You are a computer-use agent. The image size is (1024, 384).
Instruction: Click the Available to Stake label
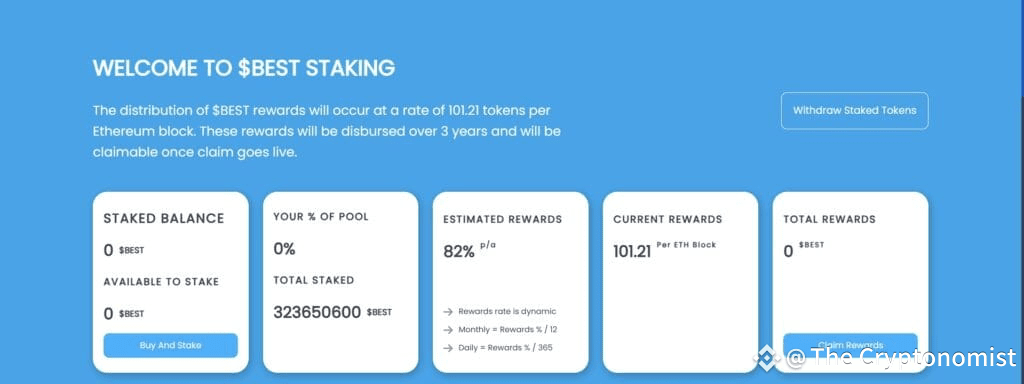coord(161,282)
